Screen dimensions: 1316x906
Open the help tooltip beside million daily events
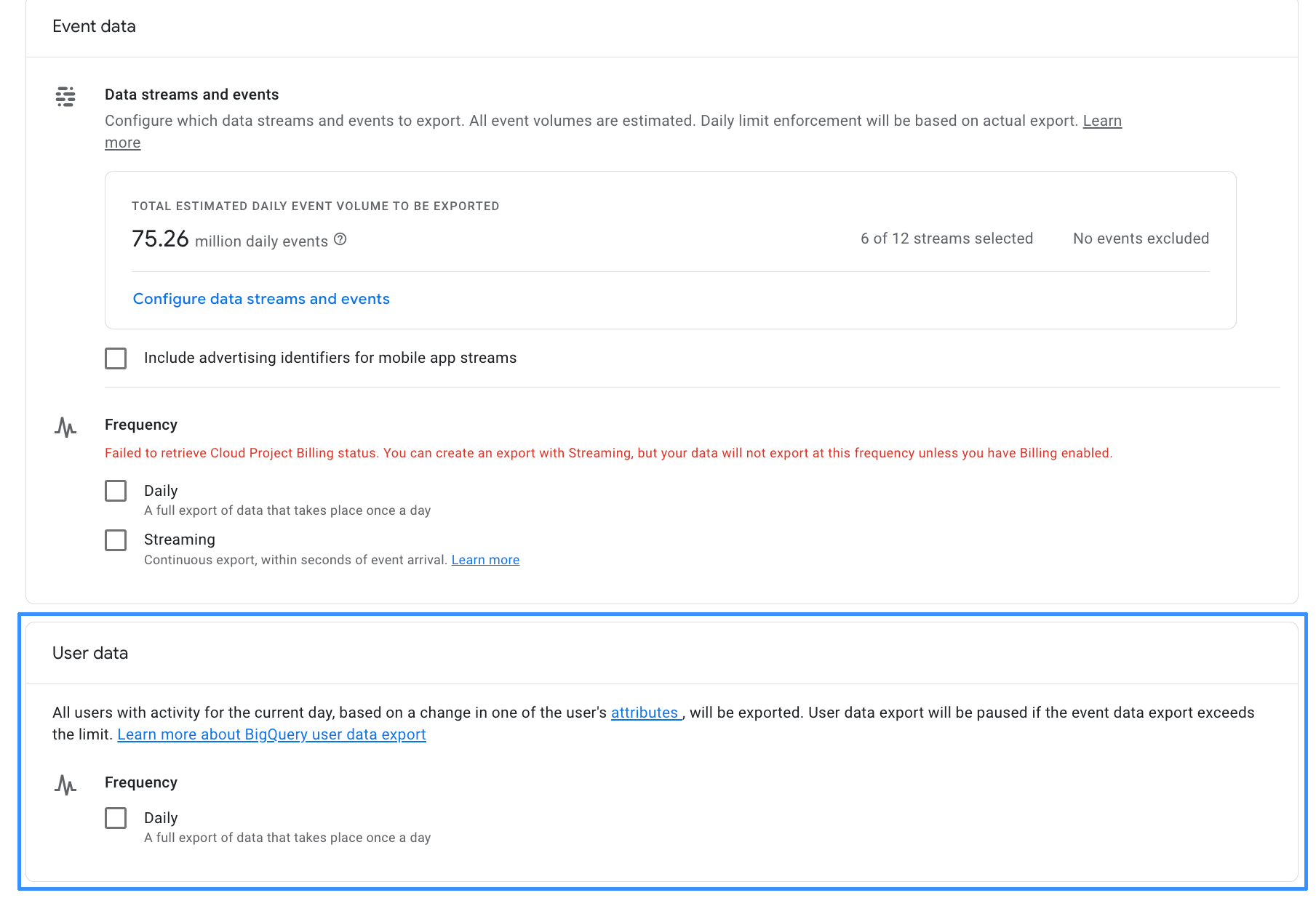[341, 239]
